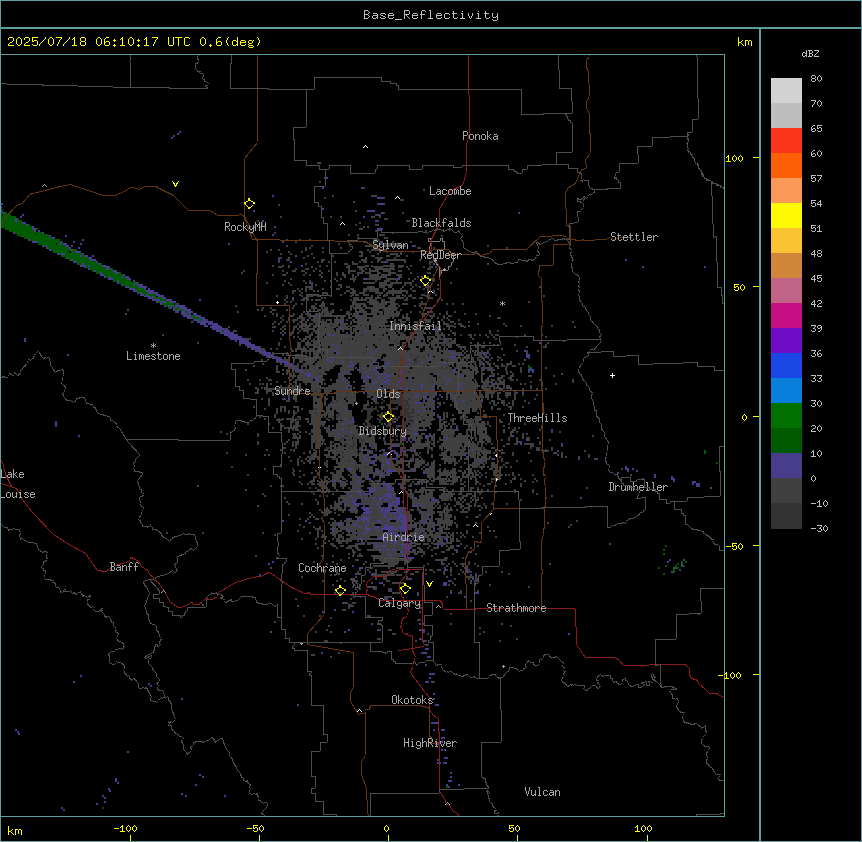Screen dimensions: 862x842
Task: Click the white asterisk east of Innisfail
Action: [x=502, y=304]
